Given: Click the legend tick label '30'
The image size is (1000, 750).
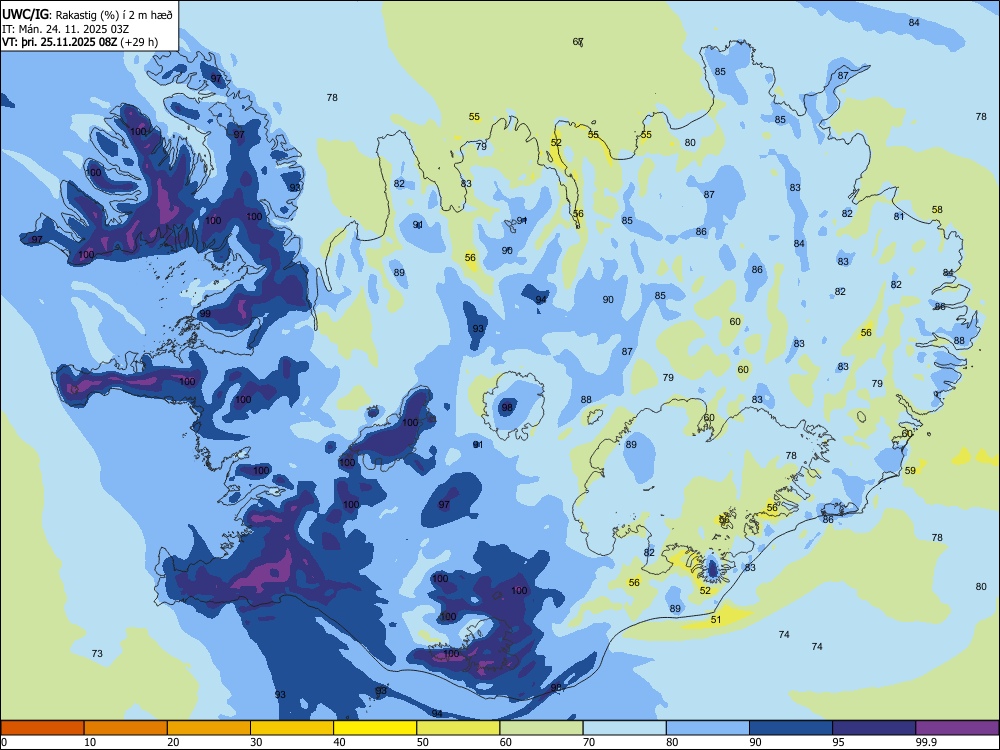Looking at the screenshot, I should click(256, 742).
